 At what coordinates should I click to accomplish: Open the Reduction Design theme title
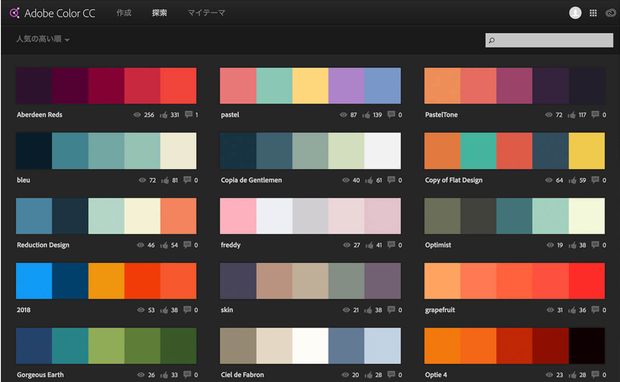[x=43, y=245]
